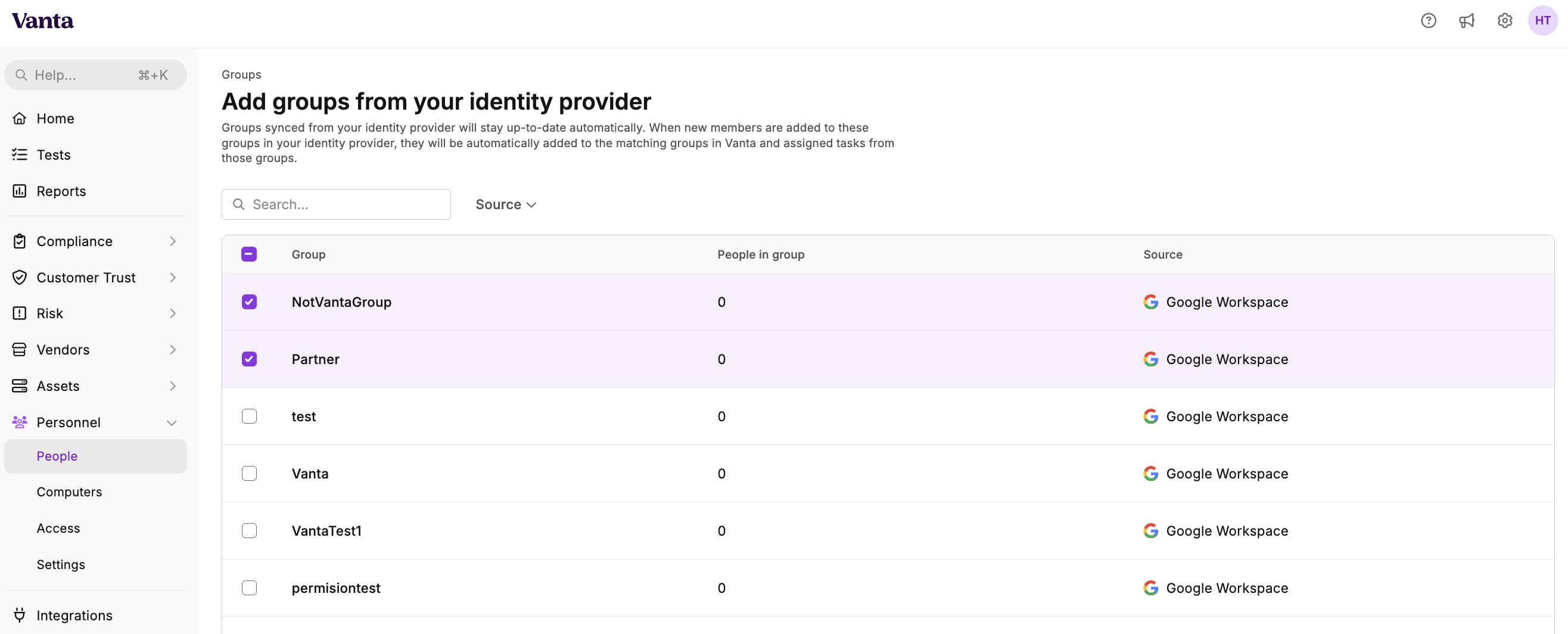Image resolution: width=1568 pixels, height=634 pixels.
Task: Check the test group checkbox
Action: (x=249, y=417)
